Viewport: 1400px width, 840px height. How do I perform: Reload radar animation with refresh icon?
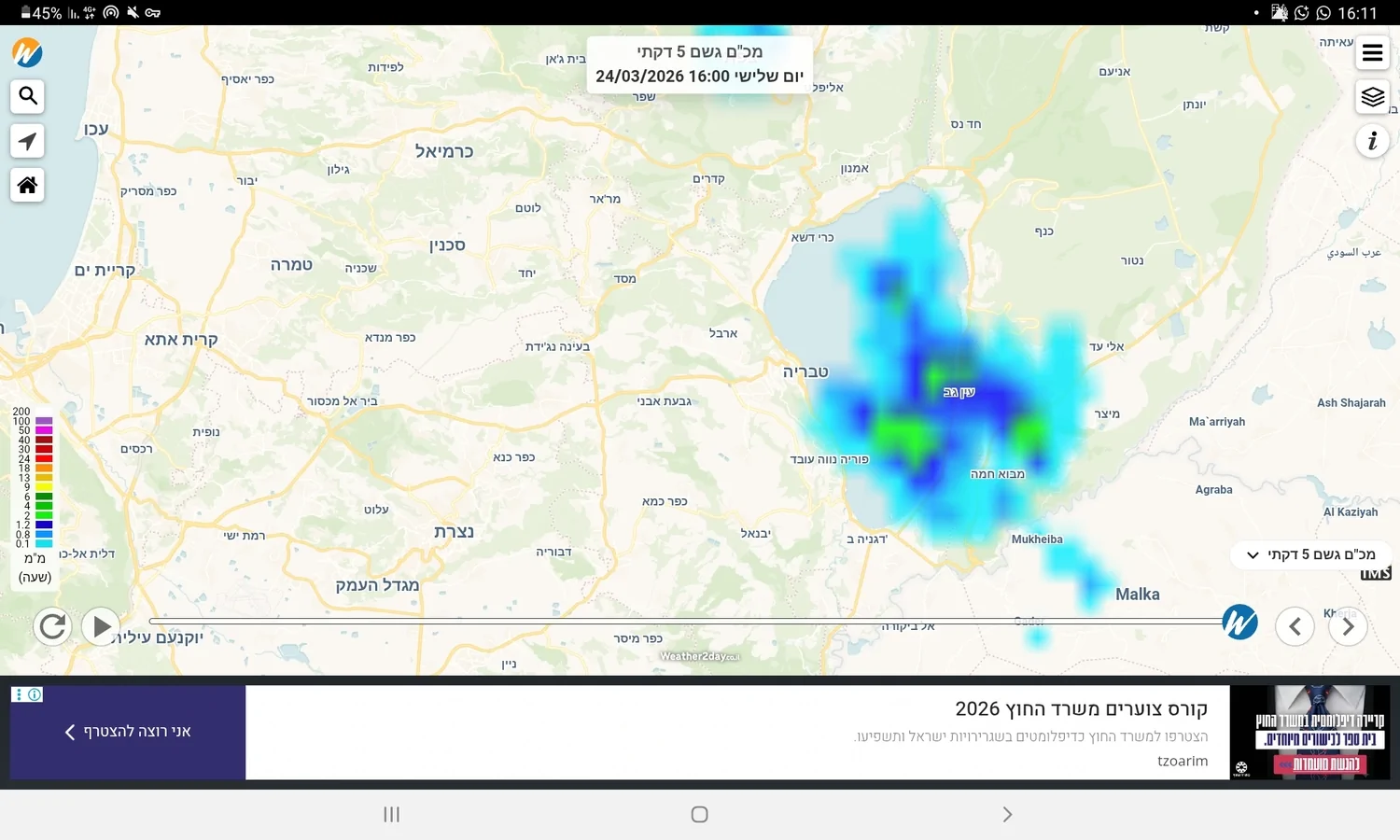pyautogui.click(x=53, y=625)
